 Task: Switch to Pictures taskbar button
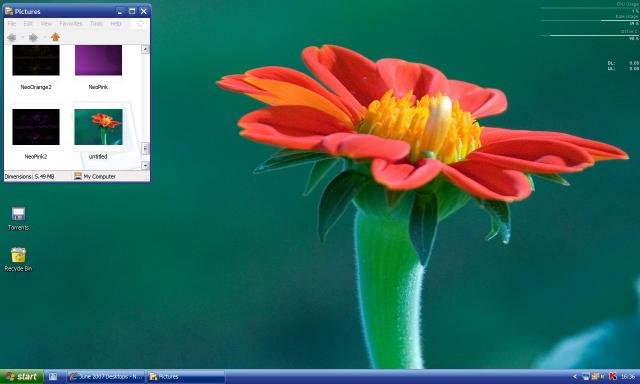(186, 377)
